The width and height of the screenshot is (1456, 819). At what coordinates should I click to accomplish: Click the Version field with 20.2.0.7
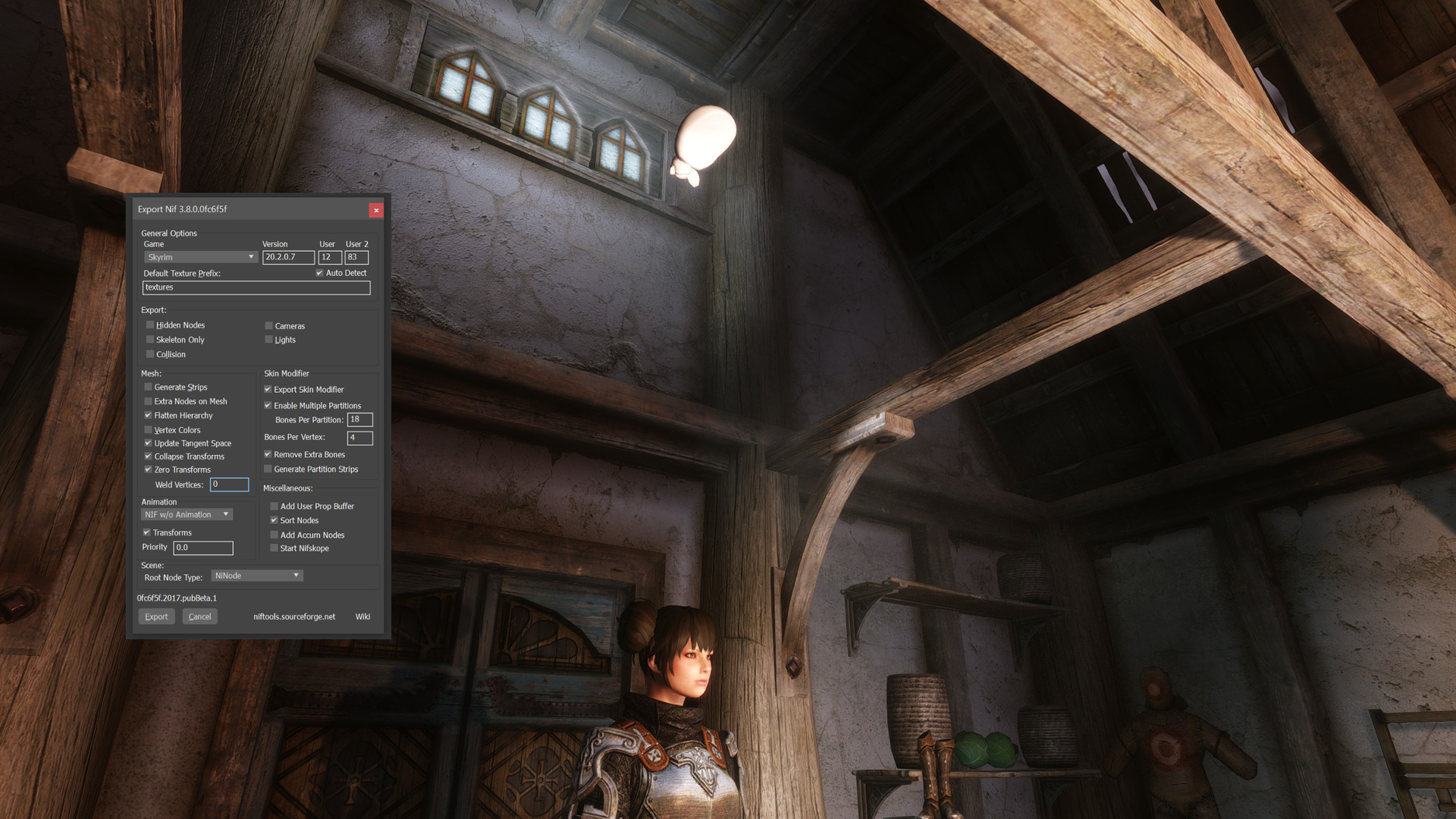click(288, 257)
